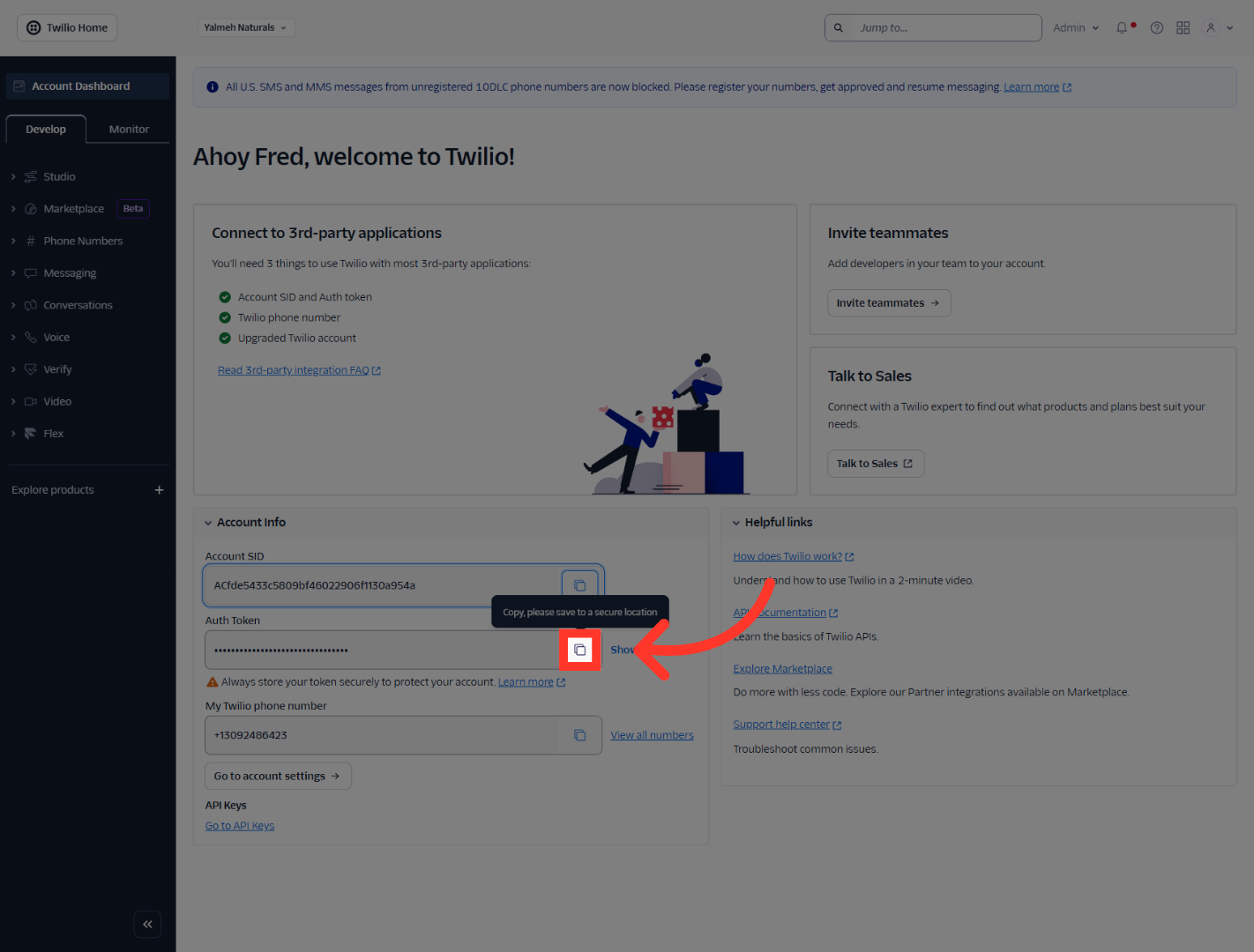Switch to the Develop tab

(46, 129)
